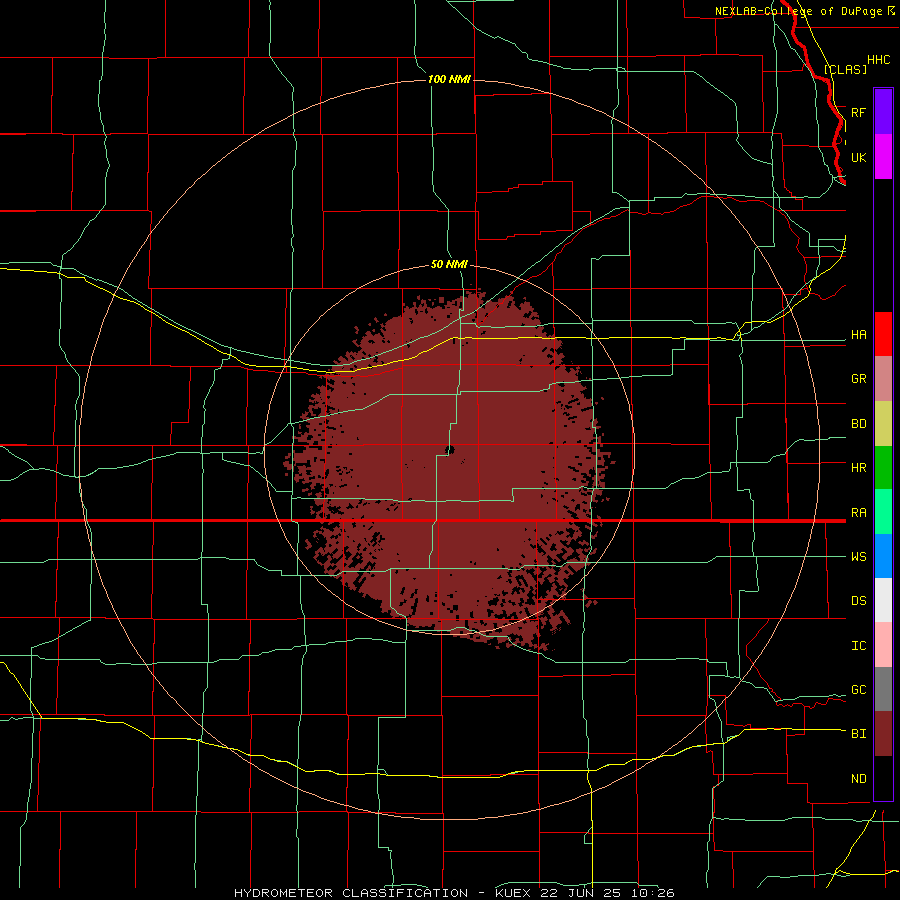Click the [CLAS] units label
Viewport: 900px width, 900px height.
pos(845,69)
